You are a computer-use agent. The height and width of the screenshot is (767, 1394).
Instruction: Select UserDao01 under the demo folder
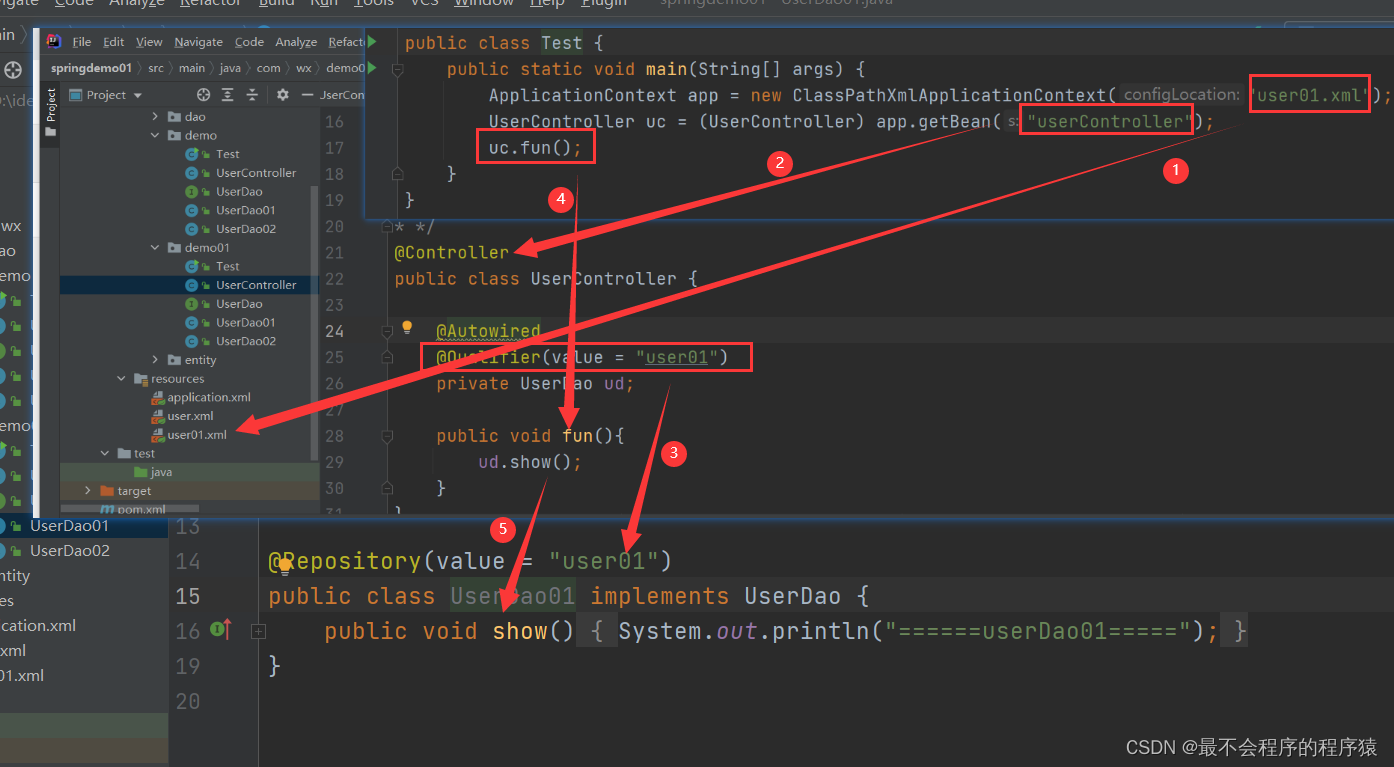pos(245,210)
